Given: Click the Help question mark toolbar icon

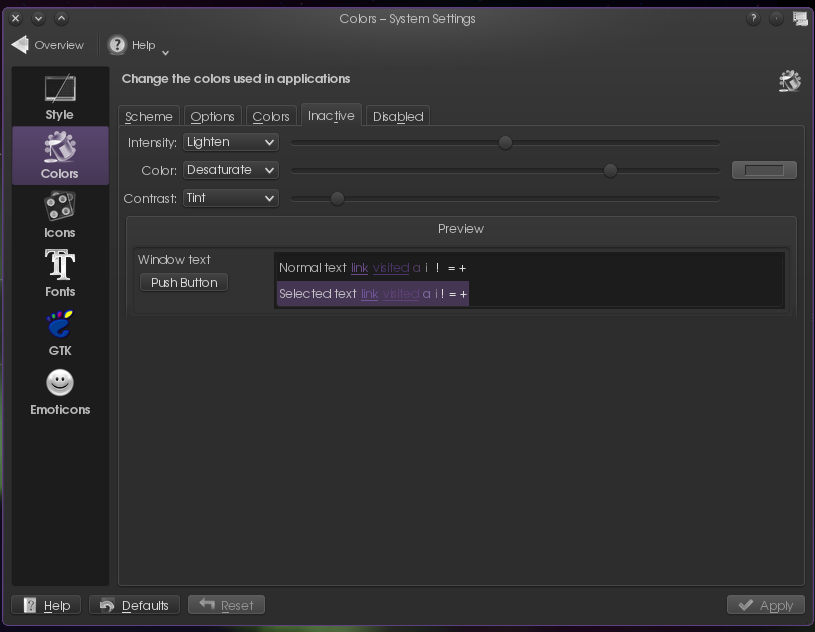Looking at the screenshot, I should tap(117, 45).
